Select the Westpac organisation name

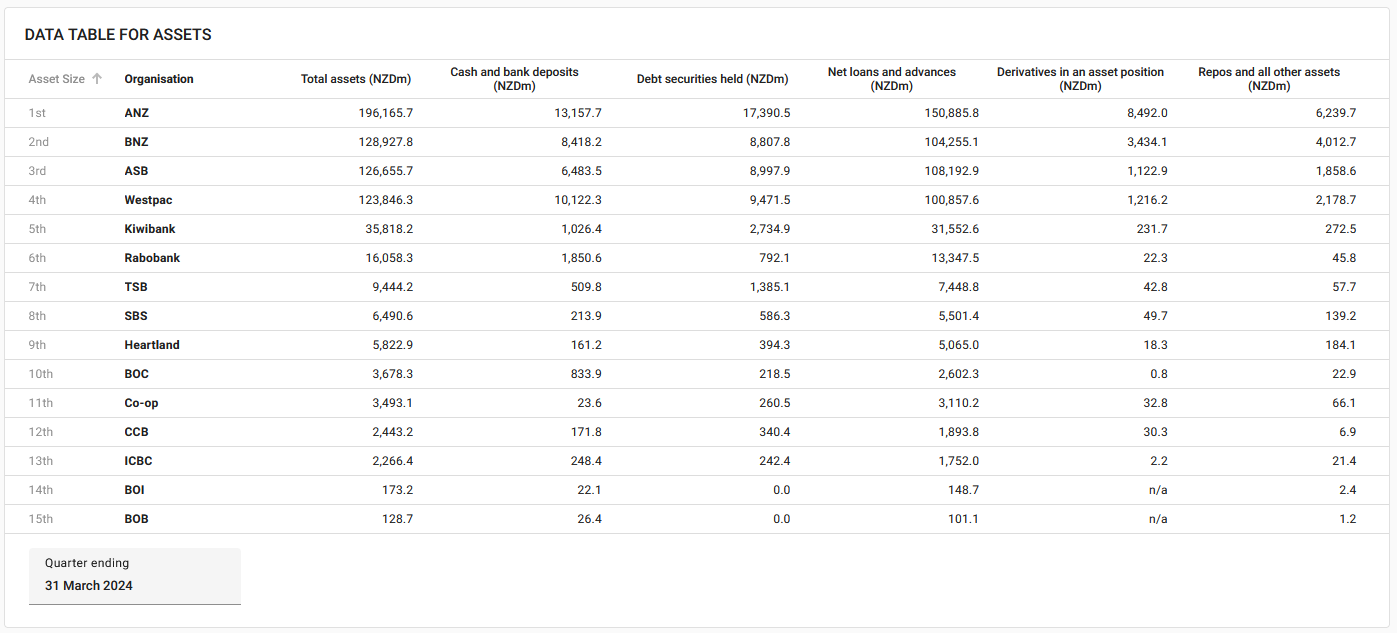(148, 200)
